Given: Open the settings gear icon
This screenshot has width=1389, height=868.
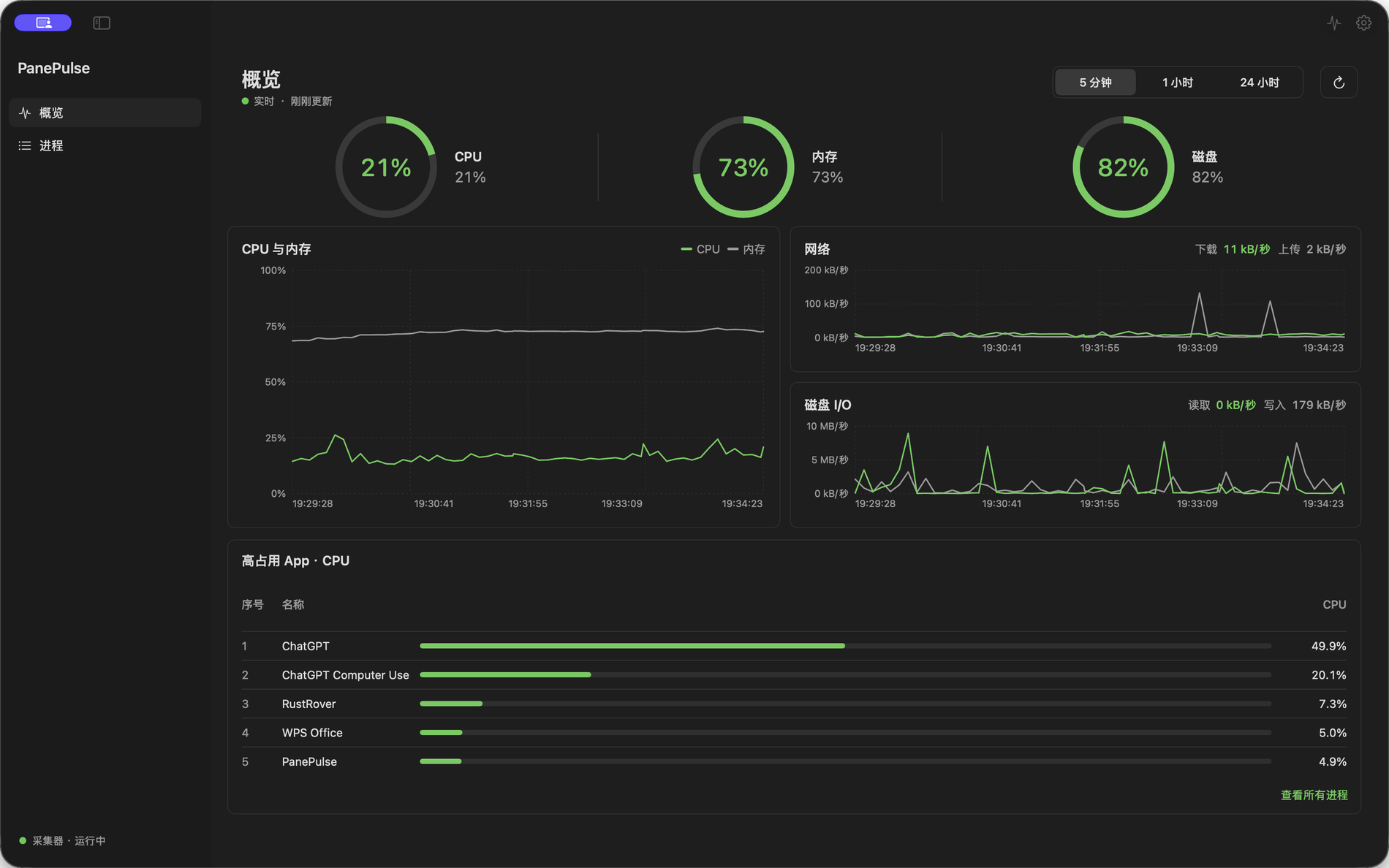Looking at the screenshot, I should pos(1363,23).
